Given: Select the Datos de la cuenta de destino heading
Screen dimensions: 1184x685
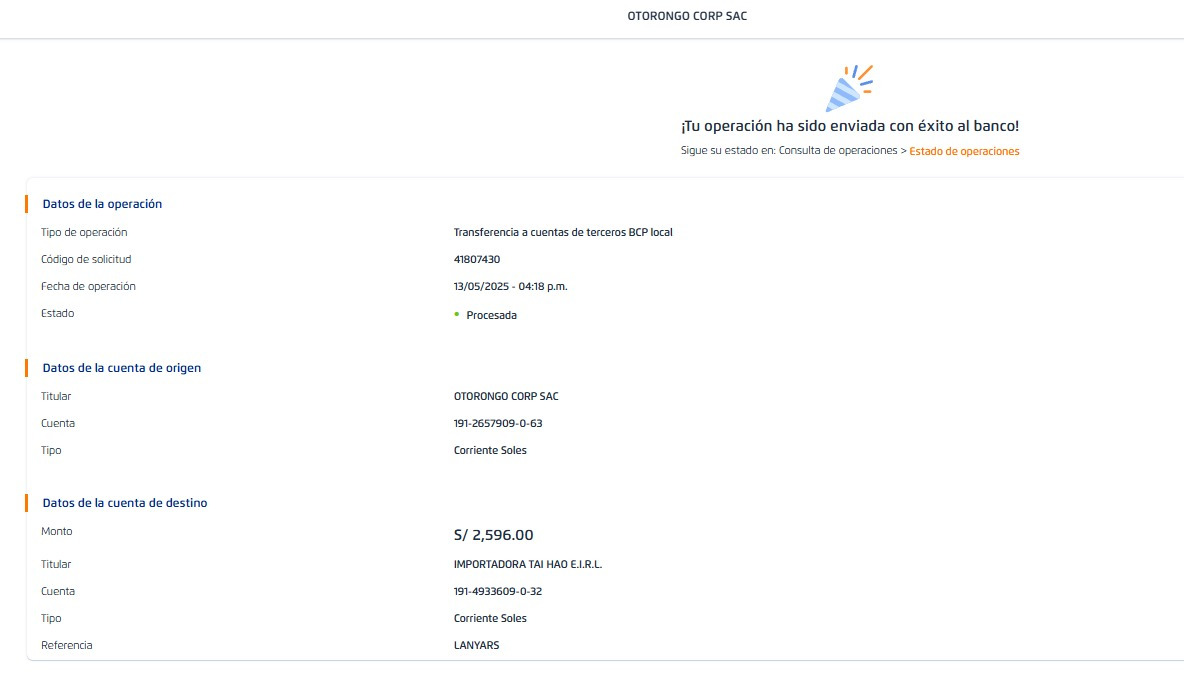Looking at the screenshot, I should pos(125,503).
